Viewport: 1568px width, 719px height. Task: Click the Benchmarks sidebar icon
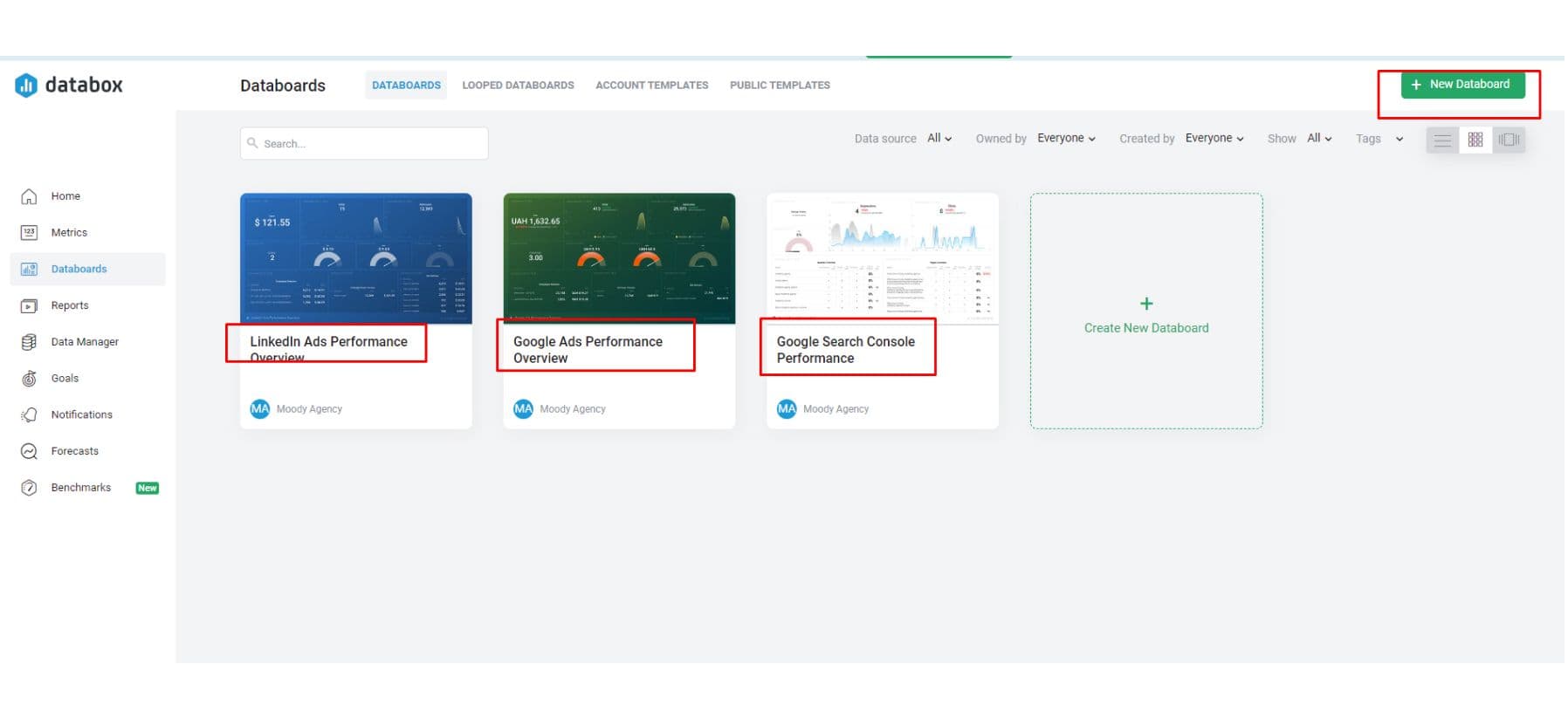[x=29, y=488]
